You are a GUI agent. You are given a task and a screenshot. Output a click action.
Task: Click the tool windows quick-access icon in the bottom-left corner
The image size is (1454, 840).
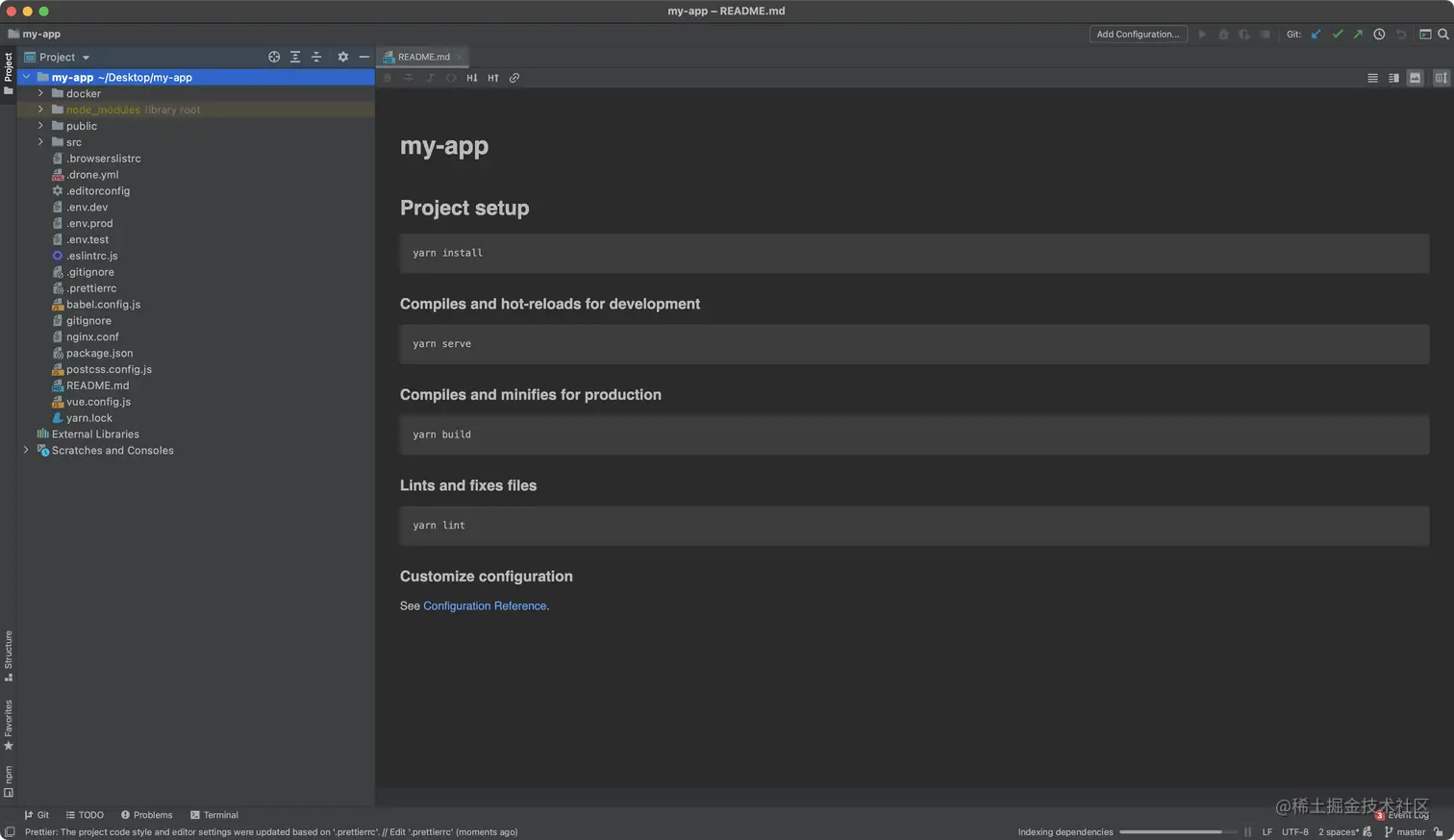click(10, 832)
